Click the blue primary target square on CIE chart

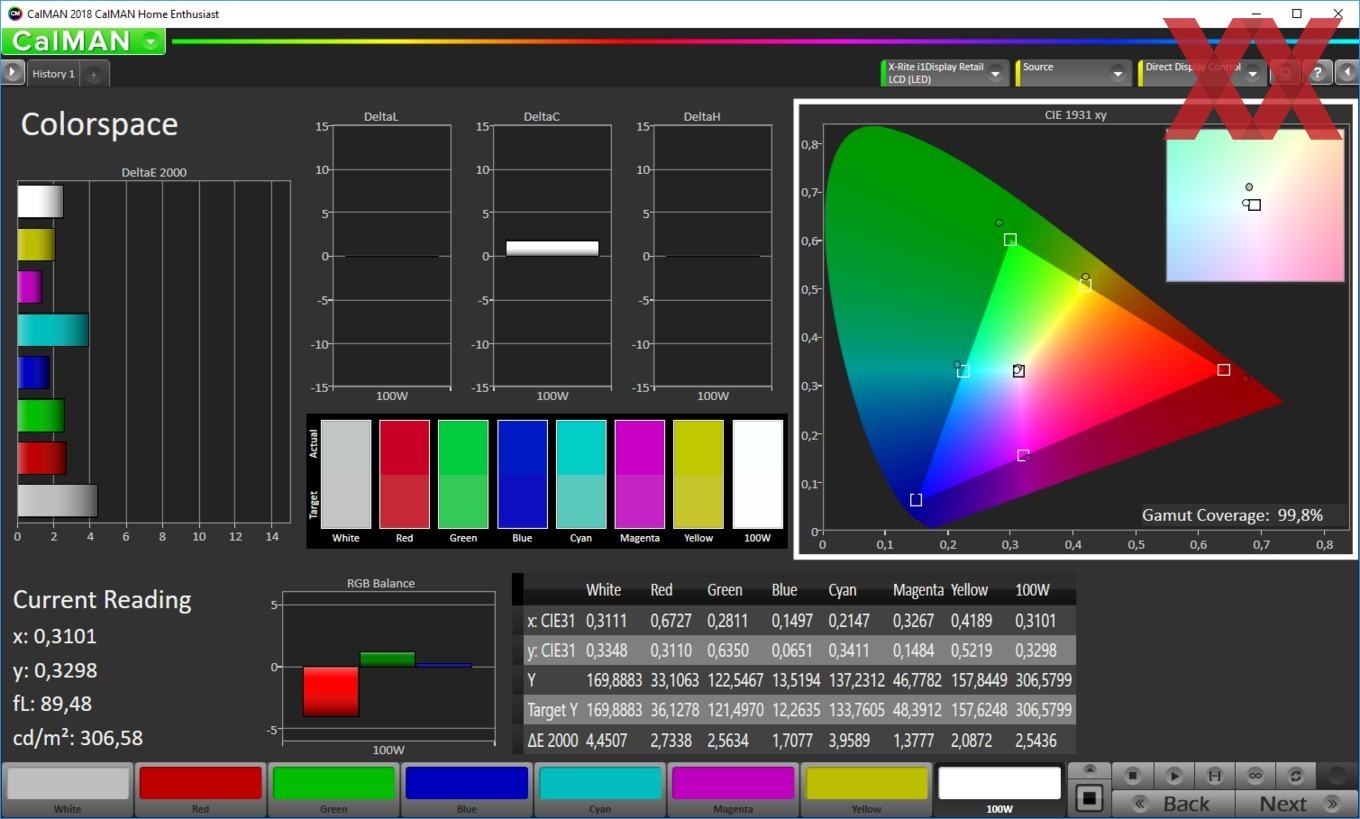tap(916, 500)
